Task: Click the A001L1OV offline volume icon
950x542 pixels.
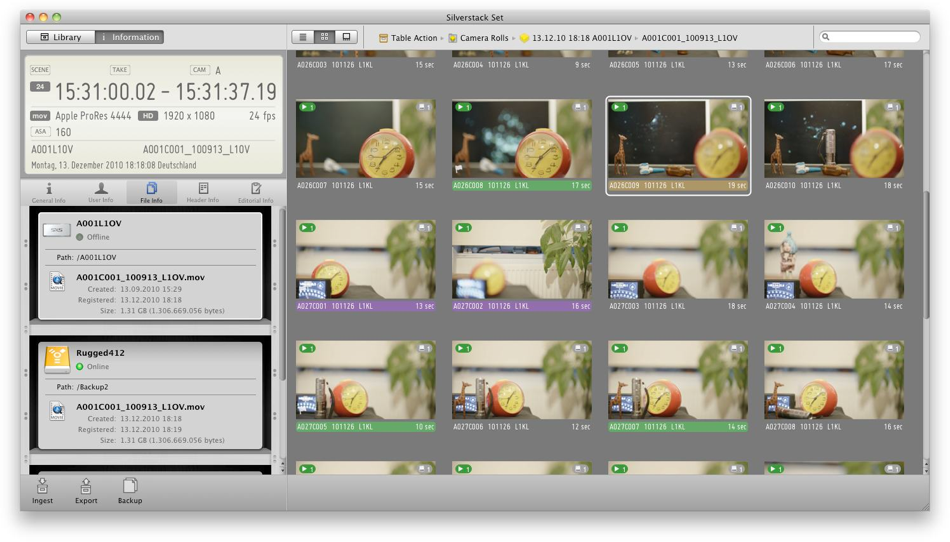Action: [x=57, y=230]
